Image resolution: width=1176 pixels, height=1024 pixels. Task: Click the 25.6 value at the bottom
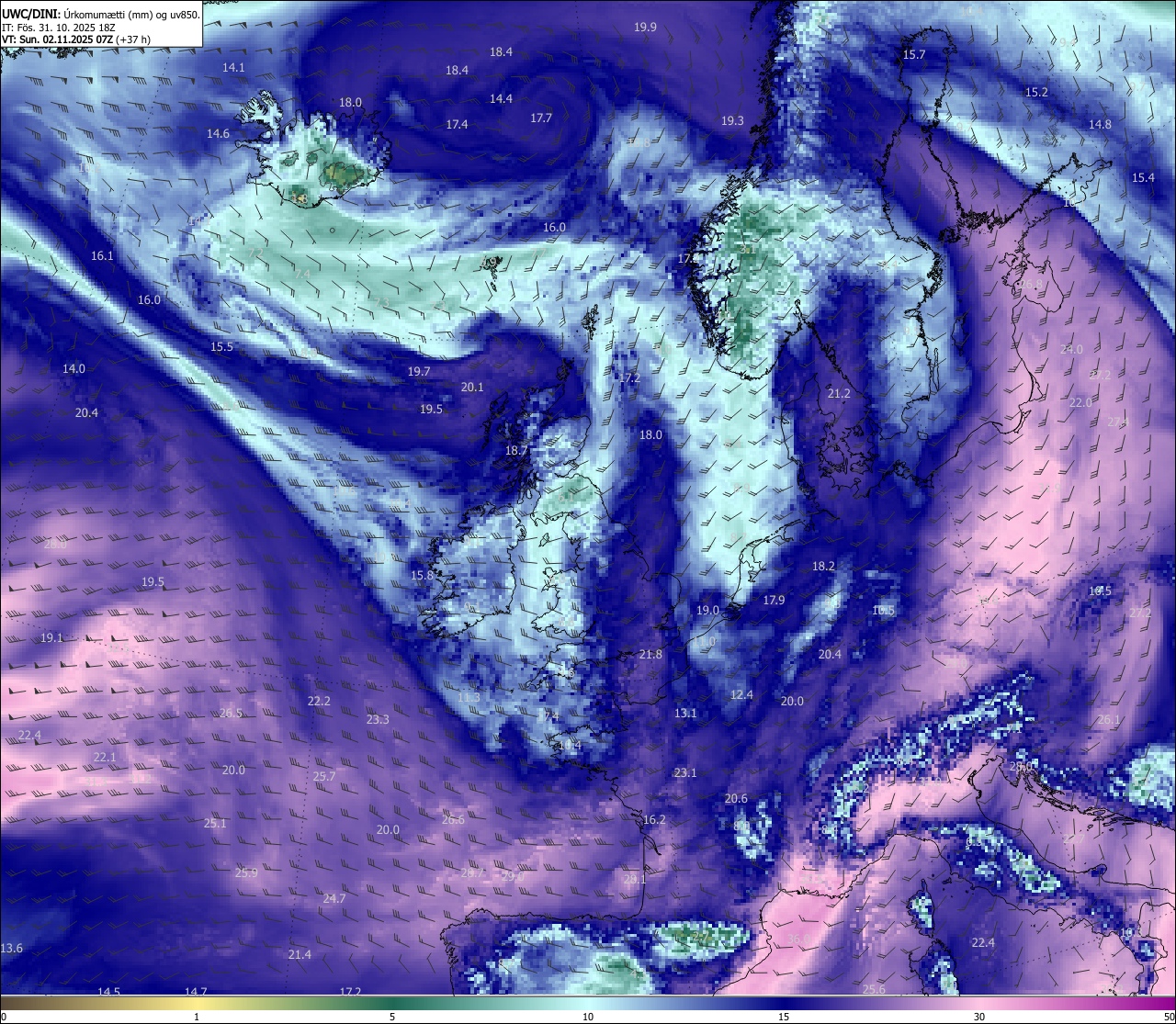click(874, 990)
